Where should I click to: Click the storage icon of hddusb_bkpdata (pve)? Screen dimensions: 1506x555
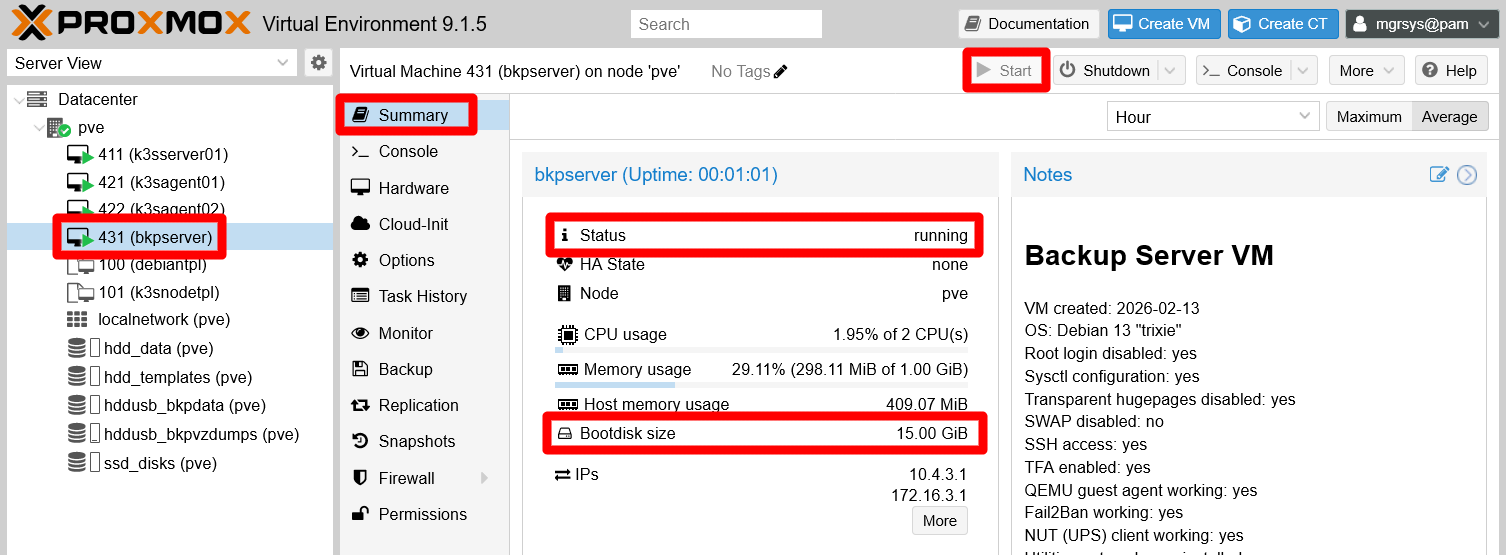77,405
